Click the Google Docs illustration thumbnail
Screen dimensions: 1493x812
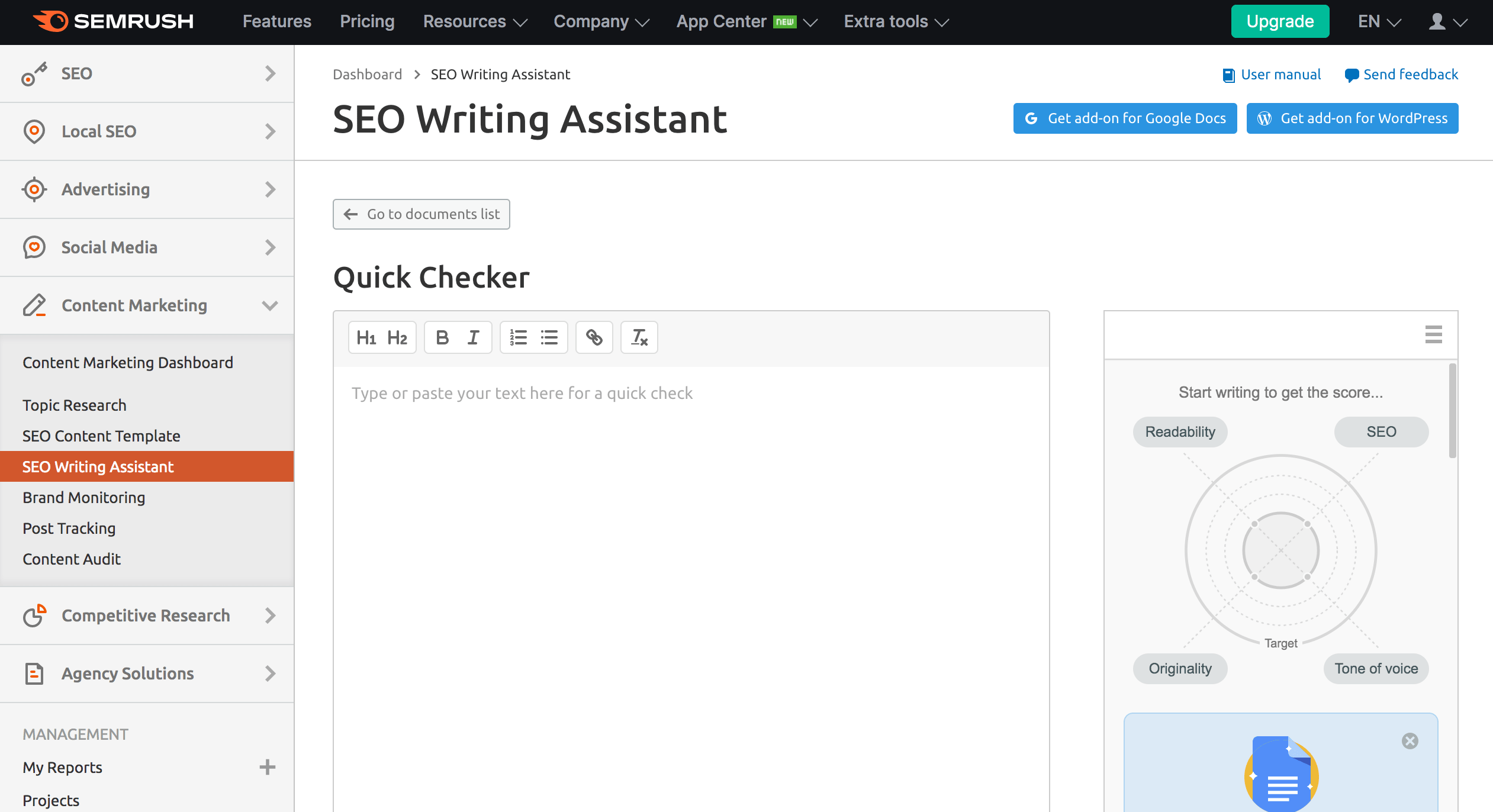coord(1281,773)
